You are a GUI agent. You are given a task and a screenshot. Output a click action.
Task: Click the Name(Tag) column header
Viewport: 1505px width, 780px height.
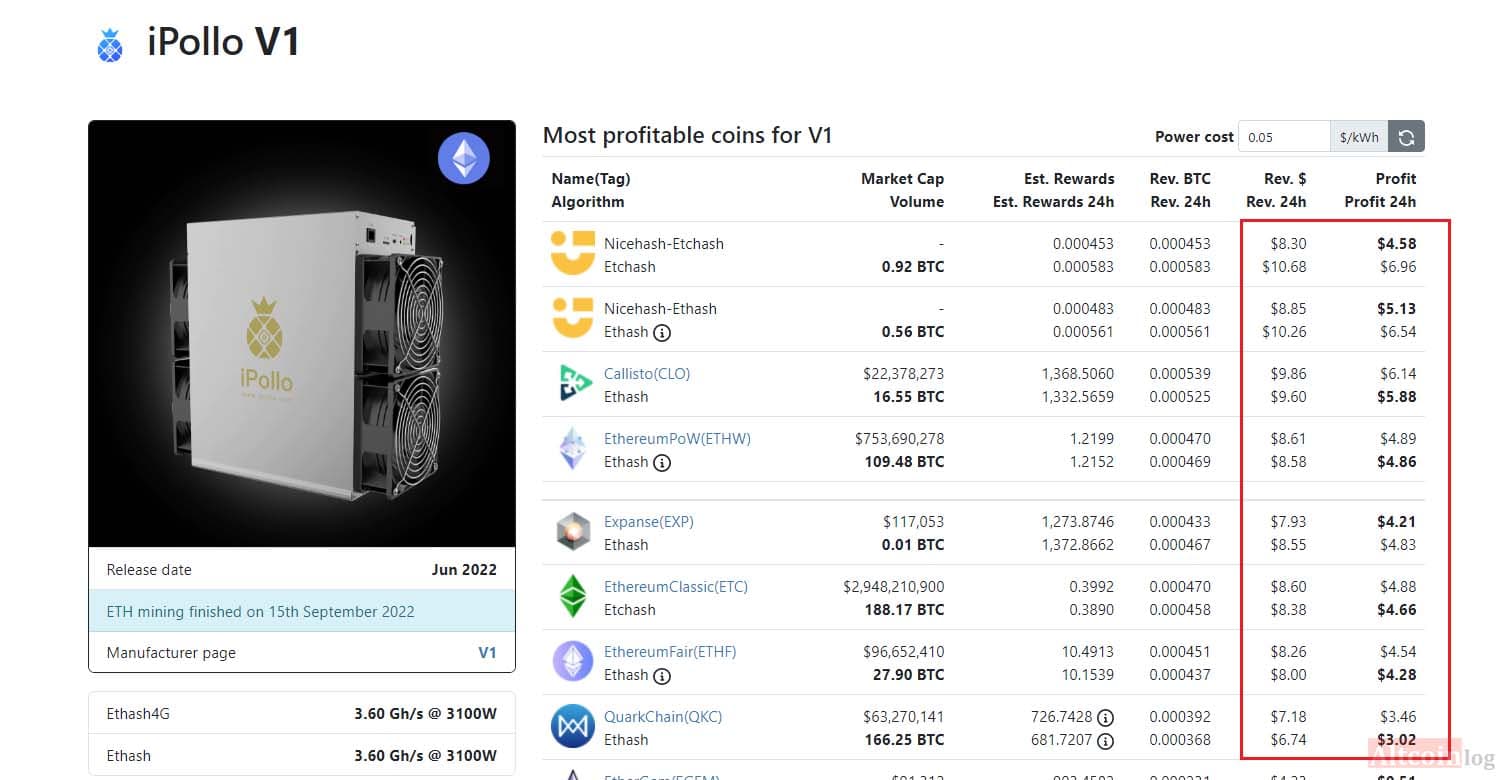point(591,179)
